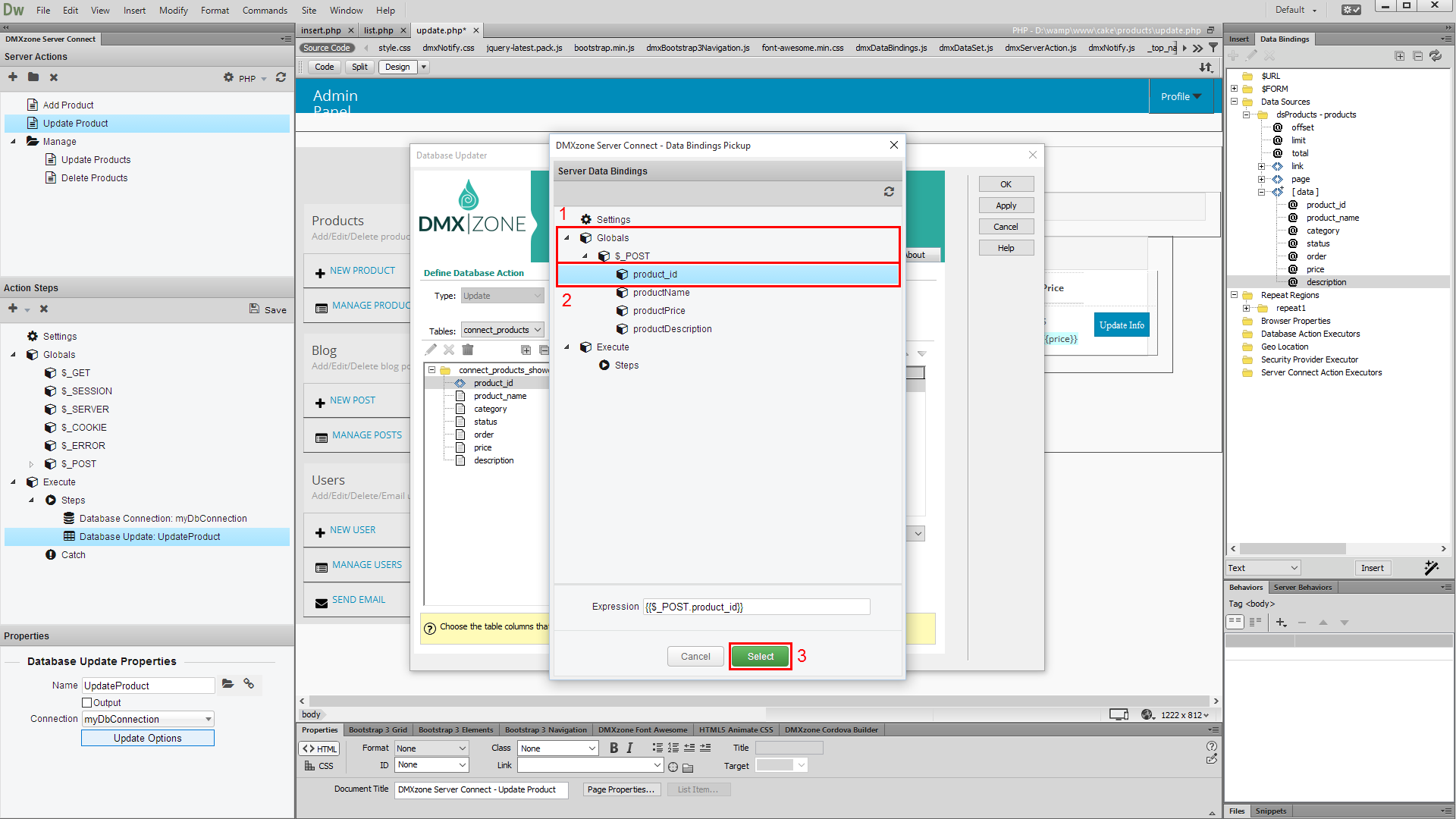Click the trash icon in Database Updater
This screenshot has height=819, width=1456.
point(468,350)
